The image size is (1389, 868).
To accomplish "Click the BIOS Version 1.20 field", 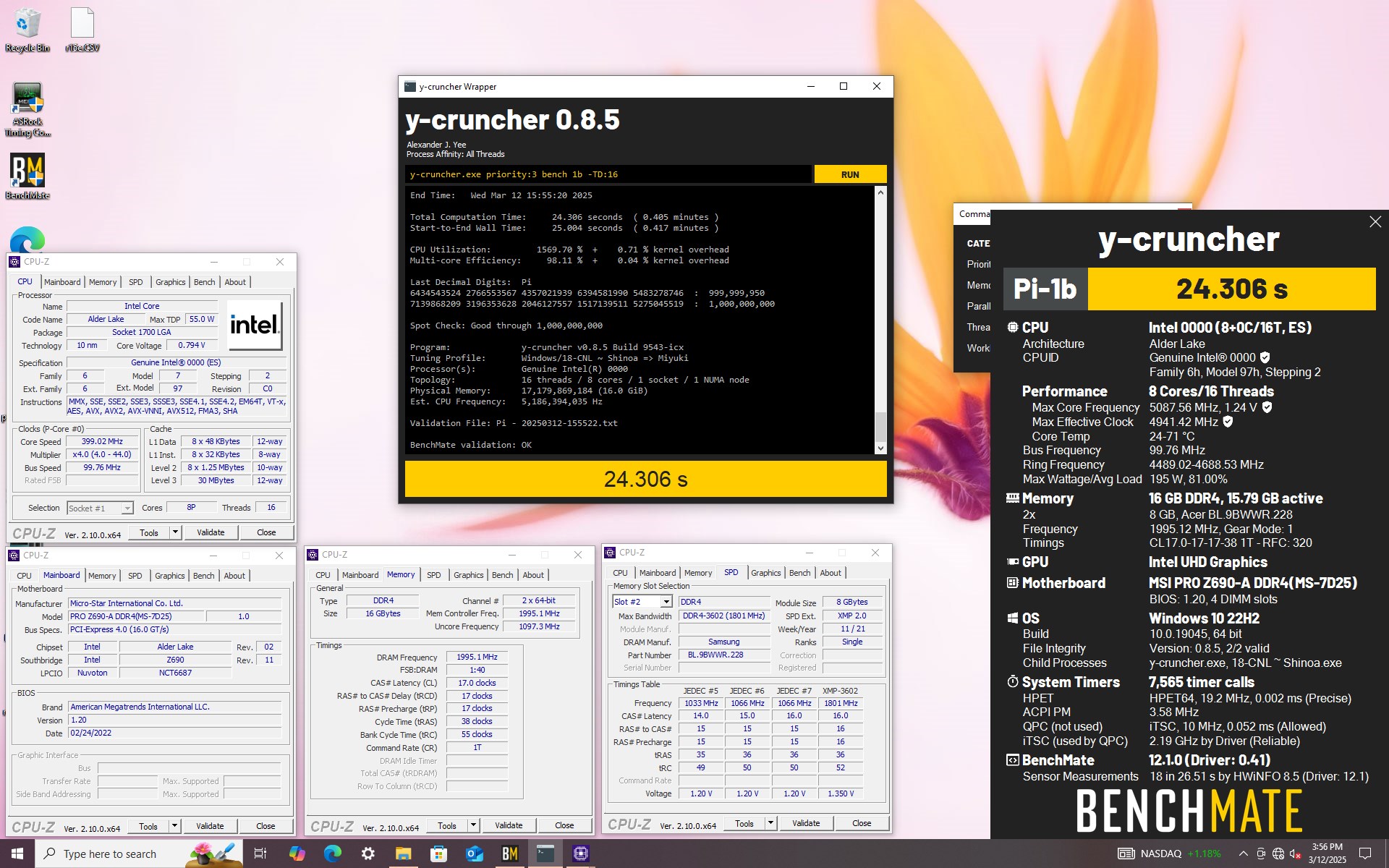I will [x=175, y=720].
